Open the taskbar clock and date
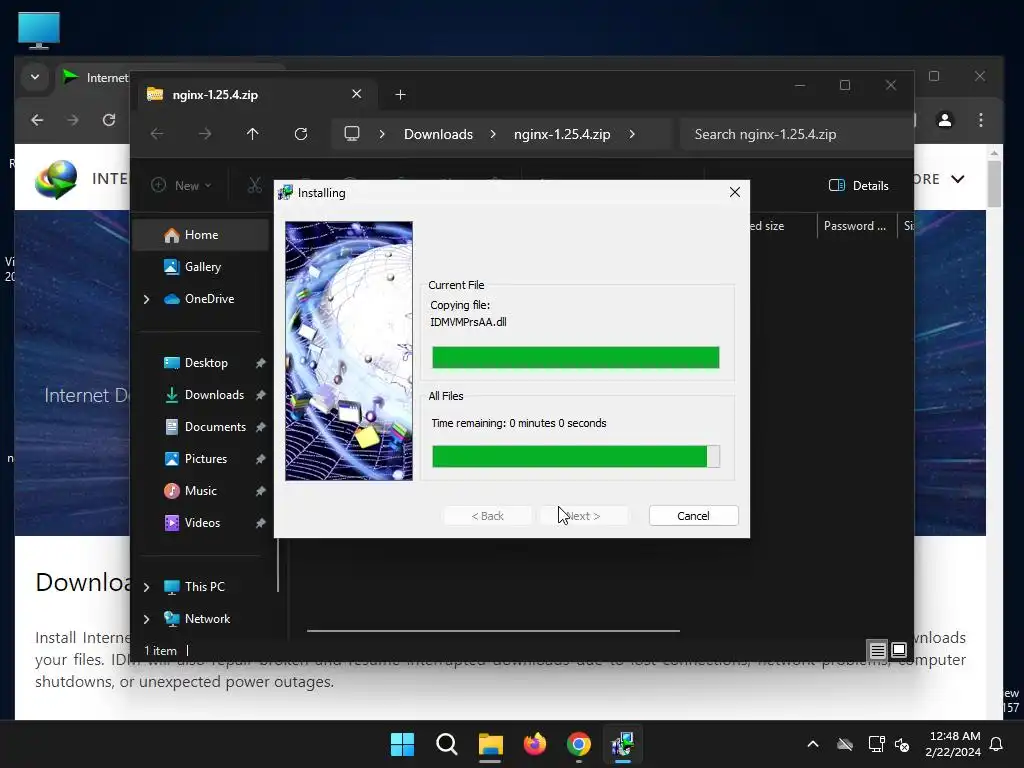Image resolution: width=1024 pixels, height=768 pixels. [953, 744]
